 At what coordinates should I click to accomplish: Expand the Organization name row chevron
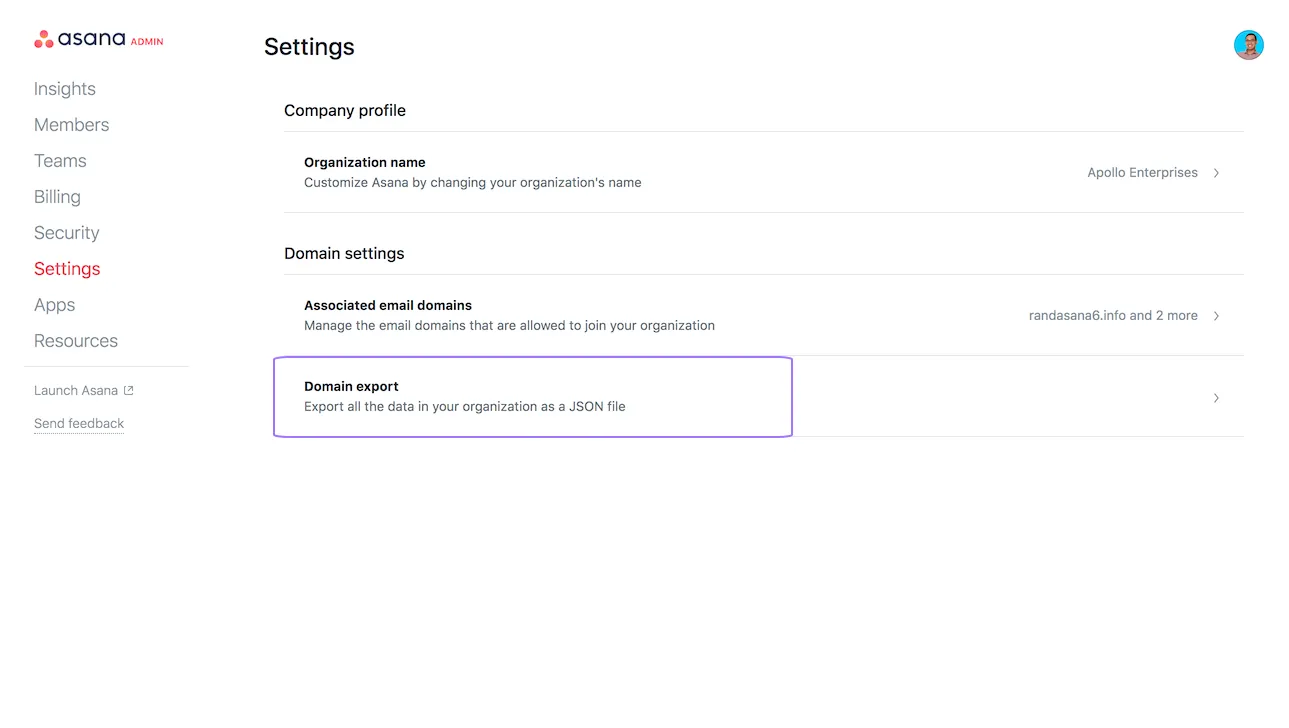(1216, 173)
